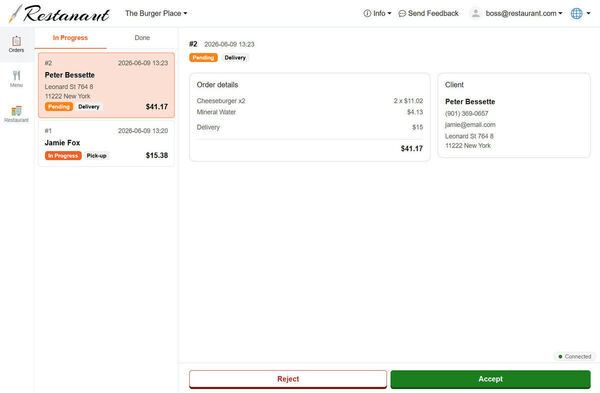Open the Orders sidebar icon
This screenshot has height=393, width=600.
16,44
